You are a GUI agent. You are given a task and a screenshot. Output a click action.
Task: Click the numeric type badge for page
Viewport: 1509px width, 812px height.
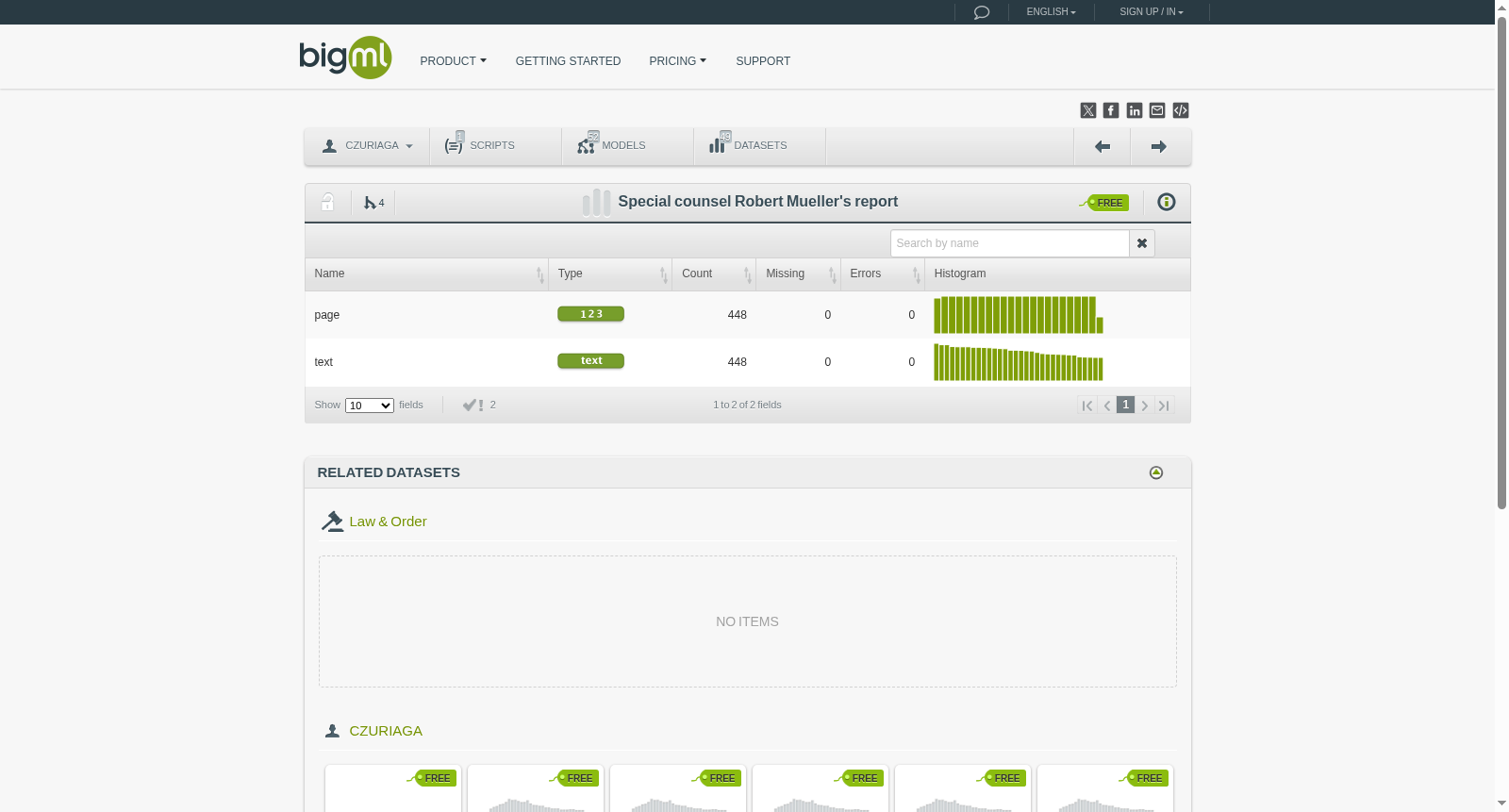[590, 314]
